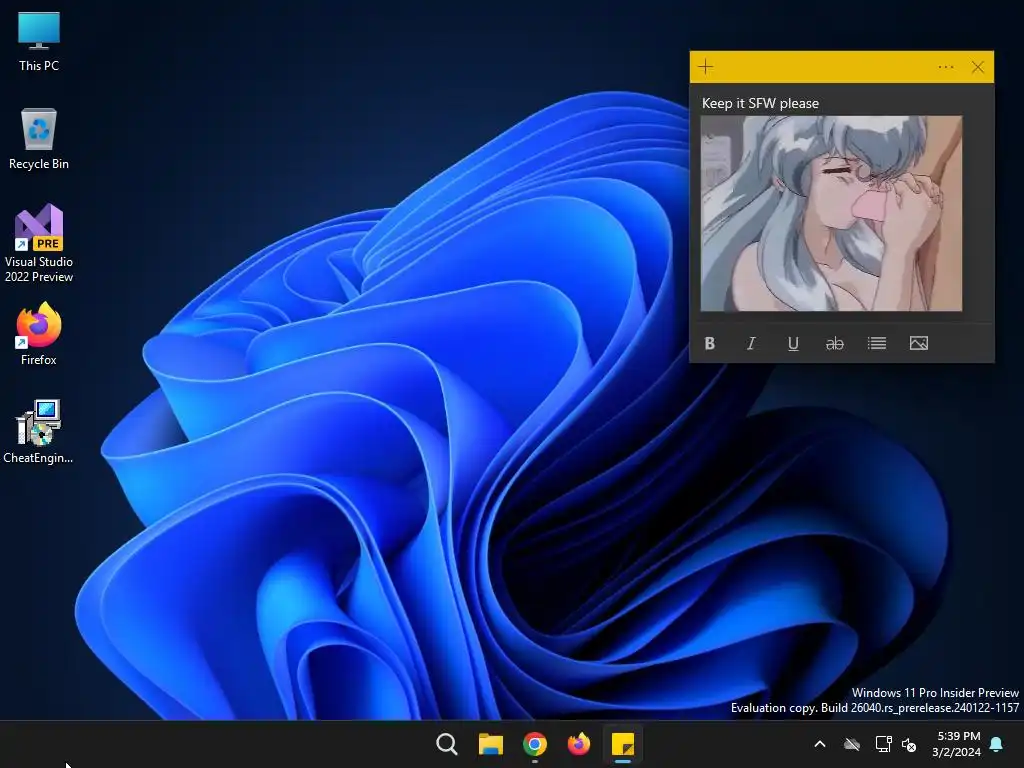Open Firefox from the taskbar
Screen dimensions: 1024x768
click(579, 744)
